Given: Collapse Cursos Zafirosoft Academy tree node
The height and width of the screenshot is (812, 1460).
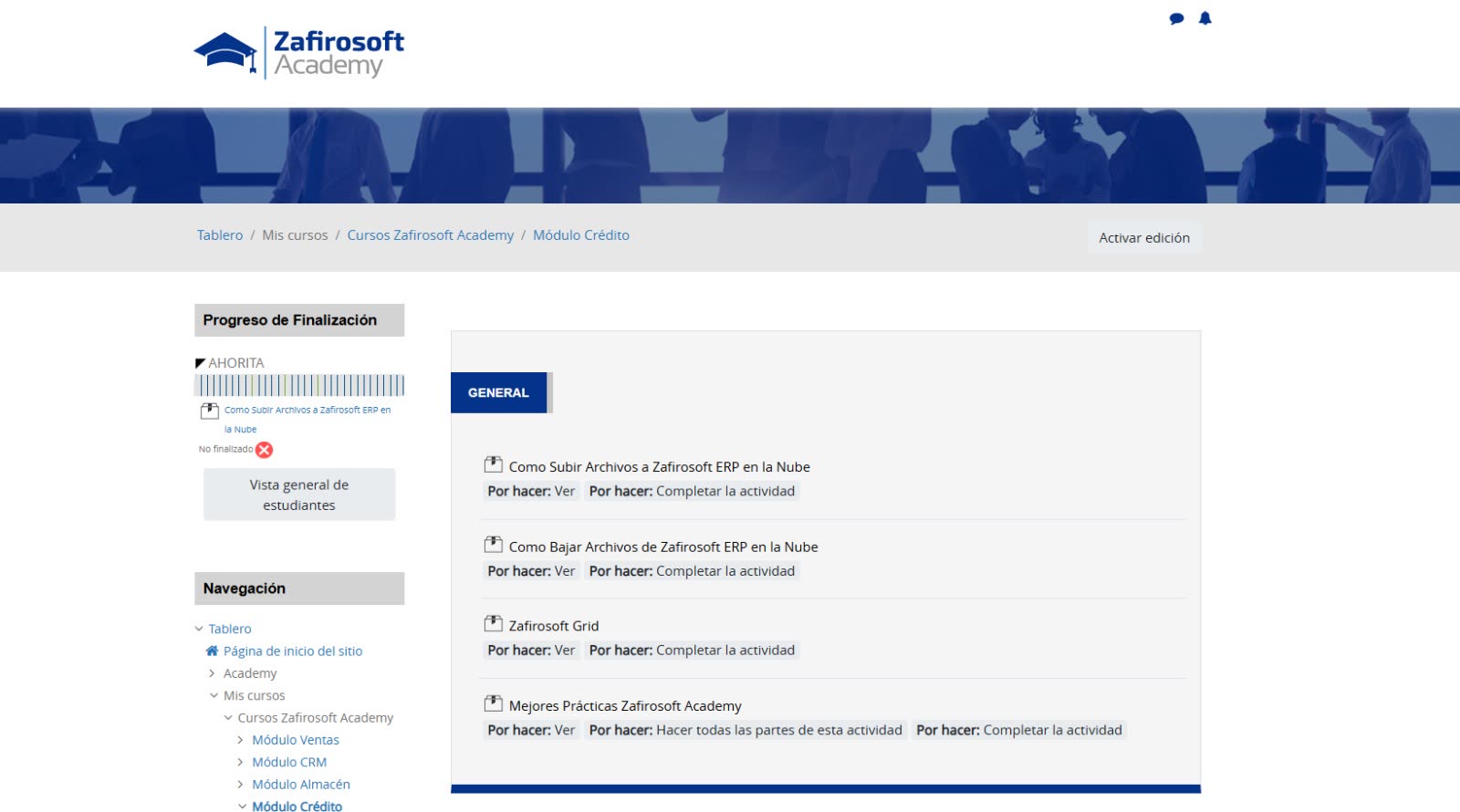Looking at the screenshot, I should [x=228, y=718].
